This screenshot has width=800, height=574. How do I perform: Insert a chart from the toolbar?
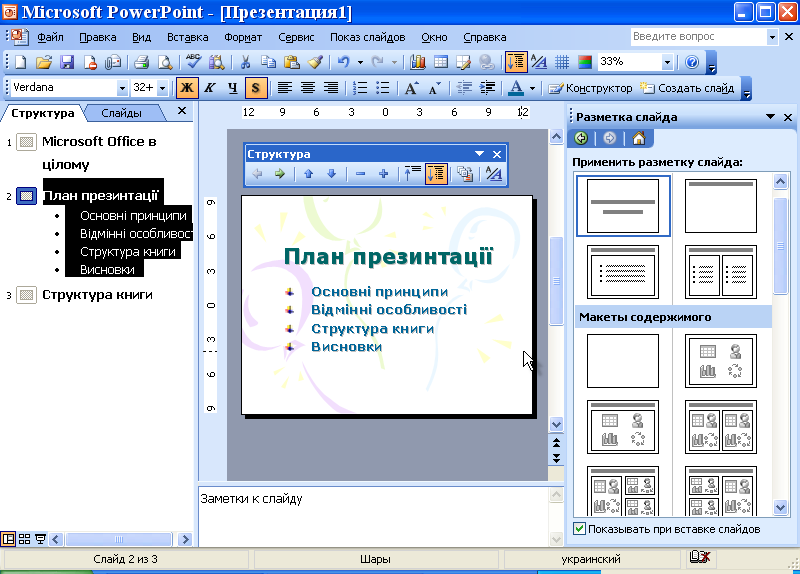click(418, 62)
